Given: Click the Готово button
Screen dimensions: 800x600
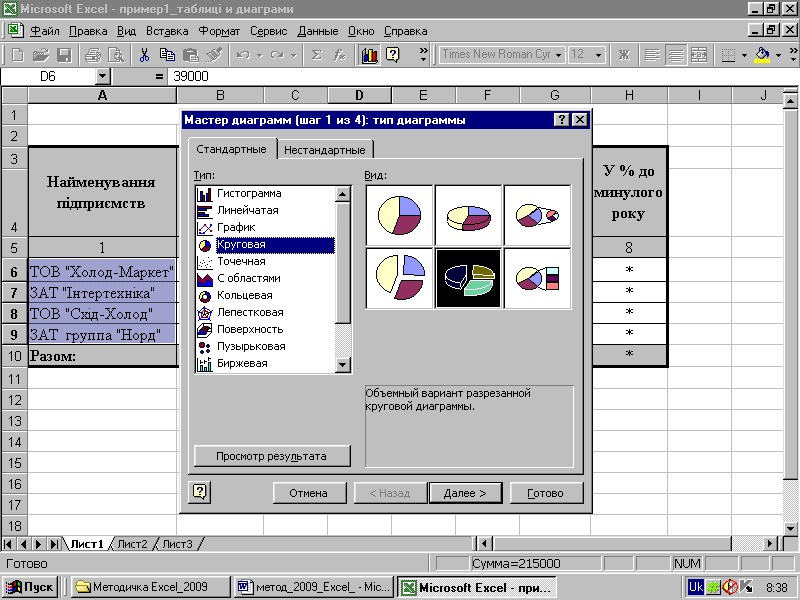Looking at the screenshot, I should tap(546, 493).
